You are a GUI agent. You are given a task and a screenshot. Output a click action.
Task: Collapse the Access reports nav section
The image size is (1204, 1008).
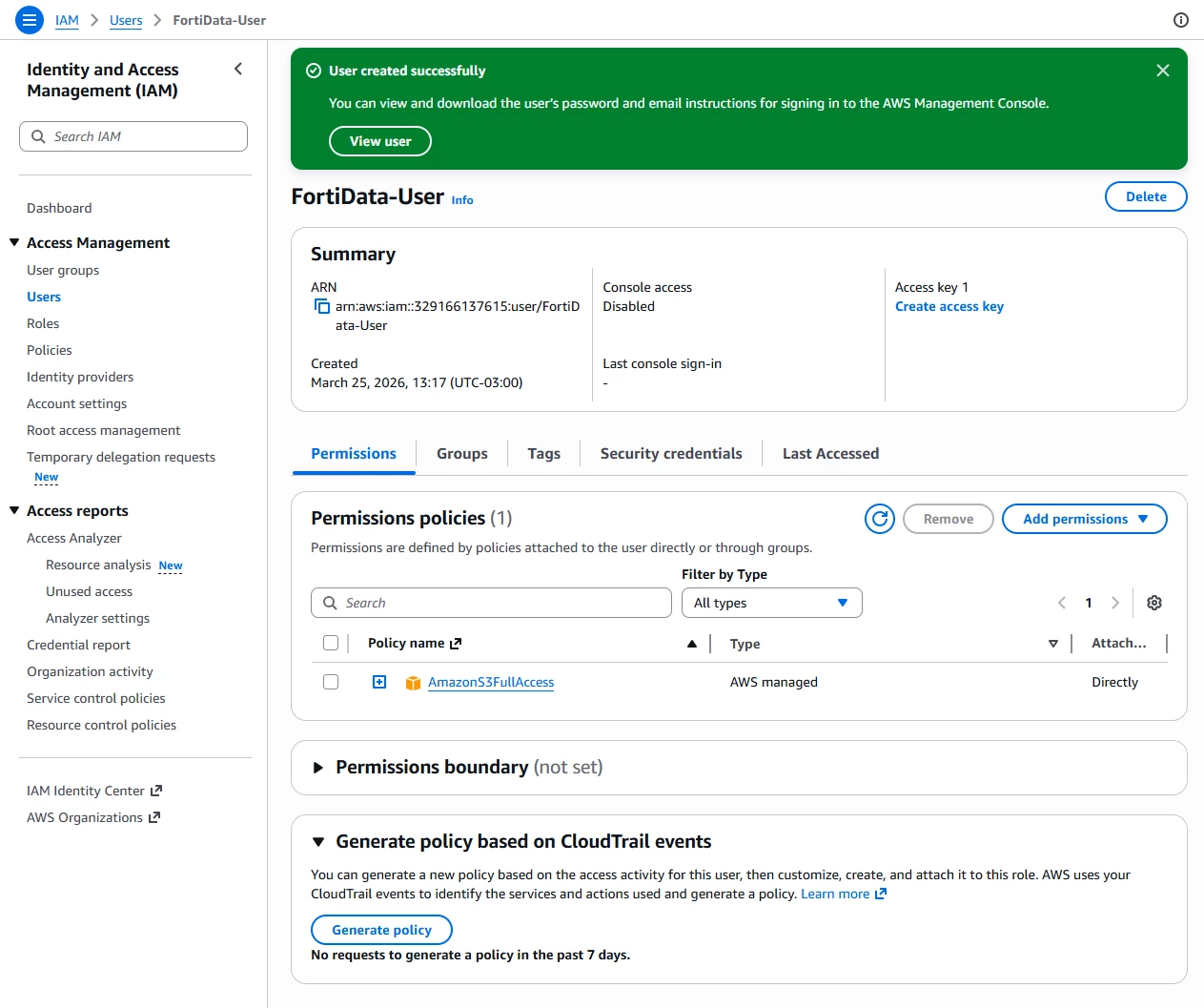pos(14,510)
